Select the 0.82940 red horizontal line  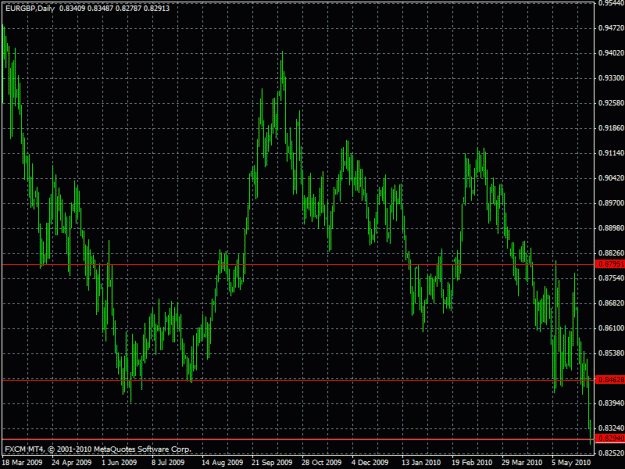coord(298,439)
